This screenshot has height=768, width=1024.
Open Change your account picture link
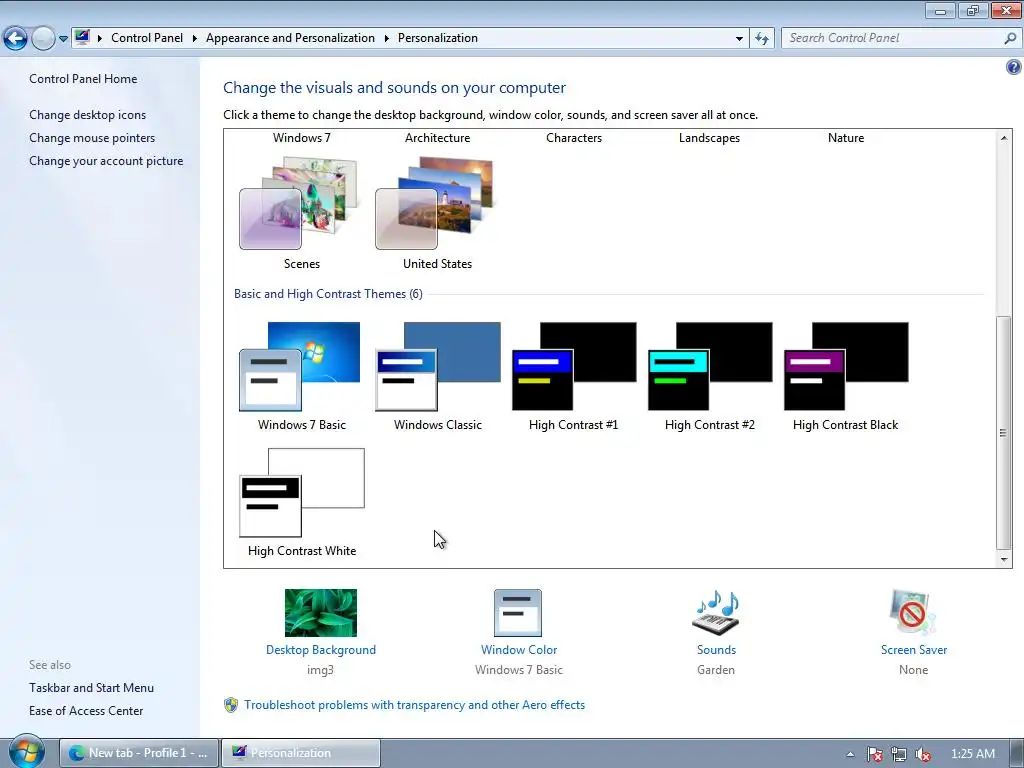coord(106,161)
